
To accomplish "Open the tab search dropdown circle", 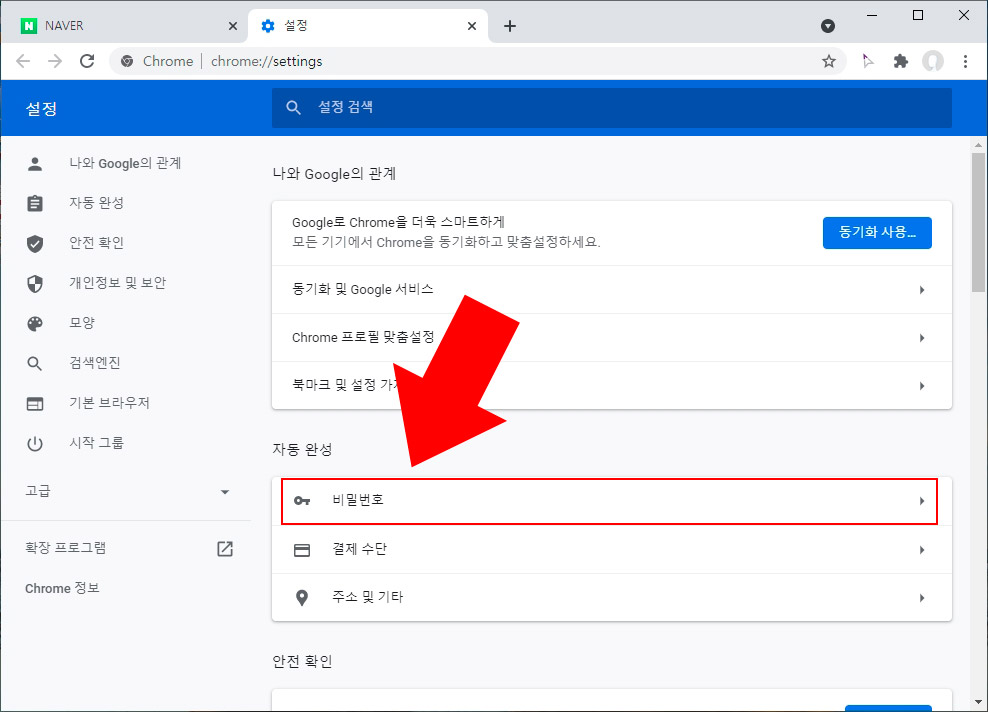I will click(x=828, y=26).
